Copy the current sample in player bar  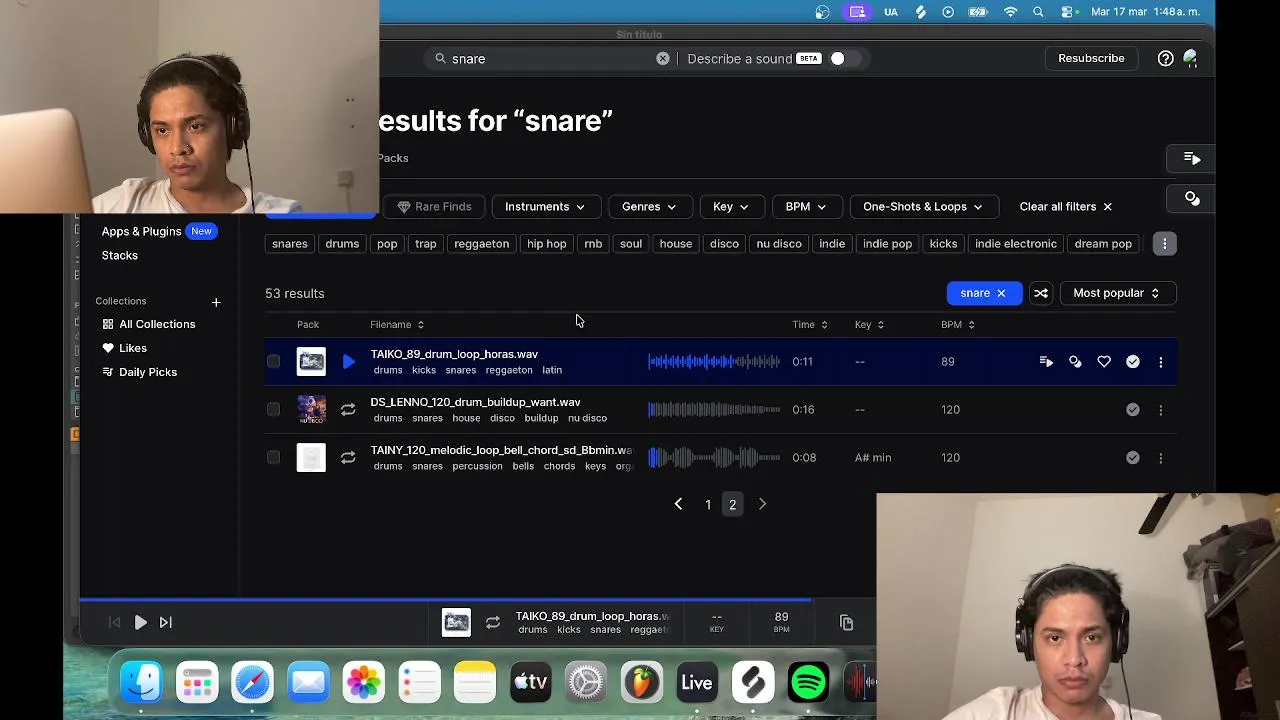(846, 623)
